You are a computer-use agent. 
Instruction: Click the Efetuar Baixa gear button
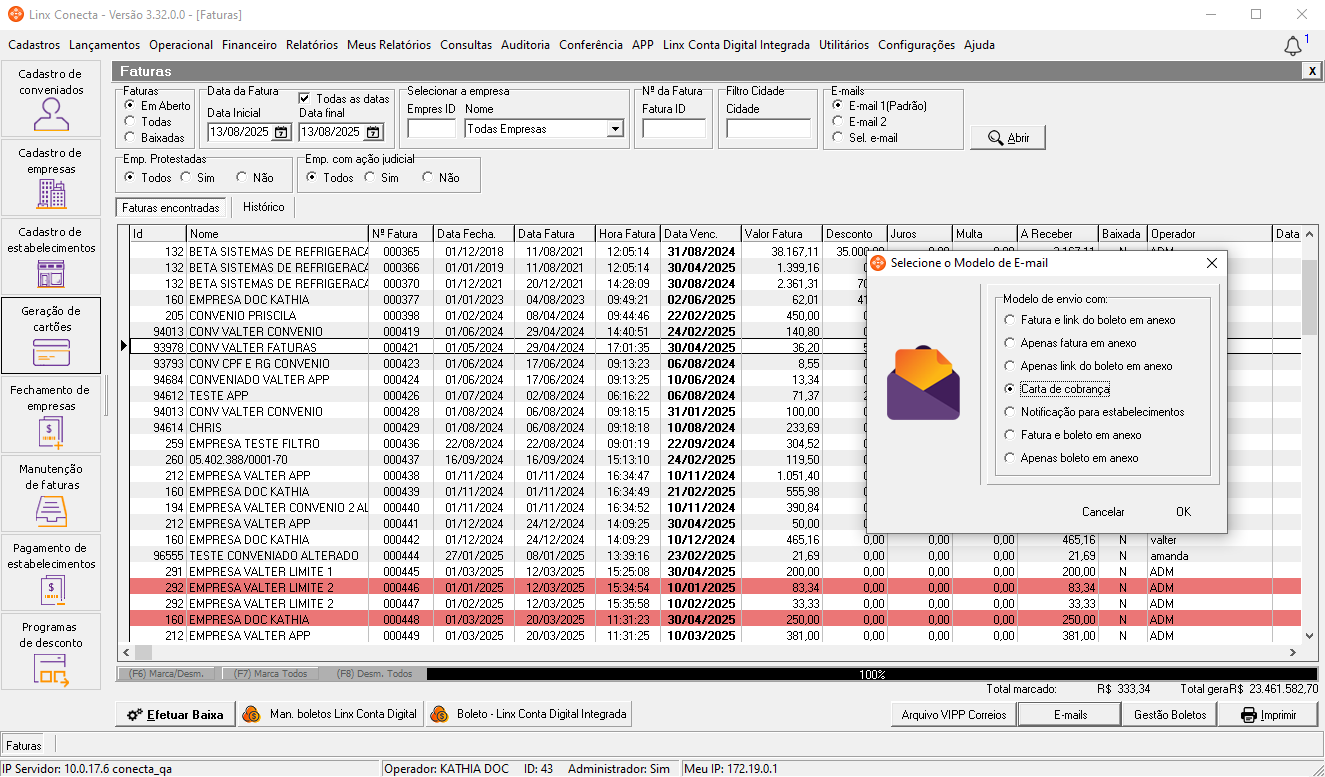click(x=176, y=714)
